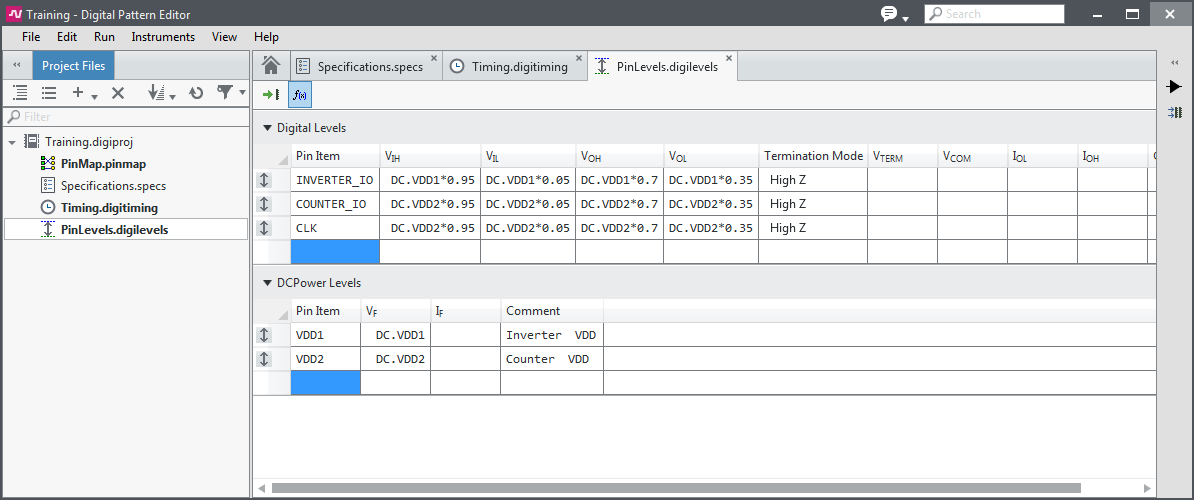Click level icon beside VDD1 row
Image resolution: width=1194 pixels, height=500 pixels.
point(263,335)
